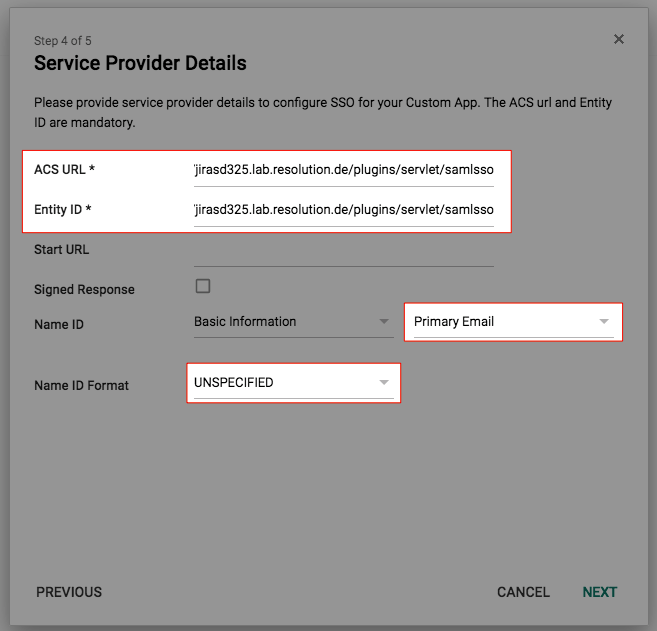The height and width of the screenshot is (631, 657).
Task: Click the arrow beside Basic Information
Action: click(384, 322)
